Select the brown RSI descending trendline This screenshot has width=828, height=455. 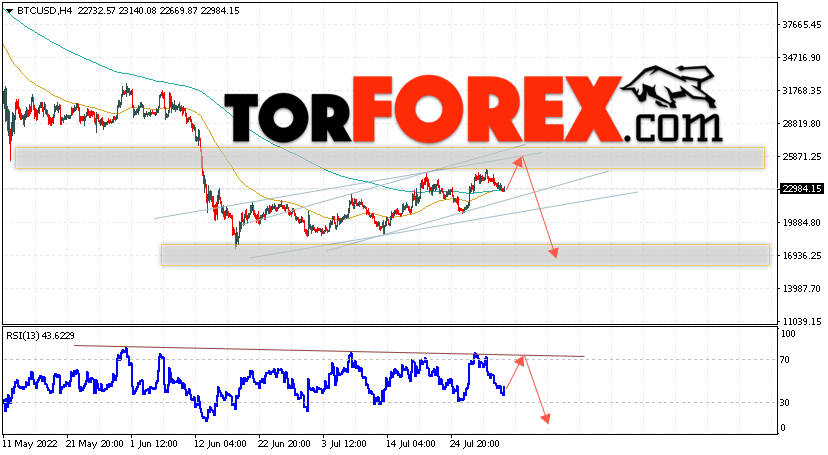click(329, 351)
